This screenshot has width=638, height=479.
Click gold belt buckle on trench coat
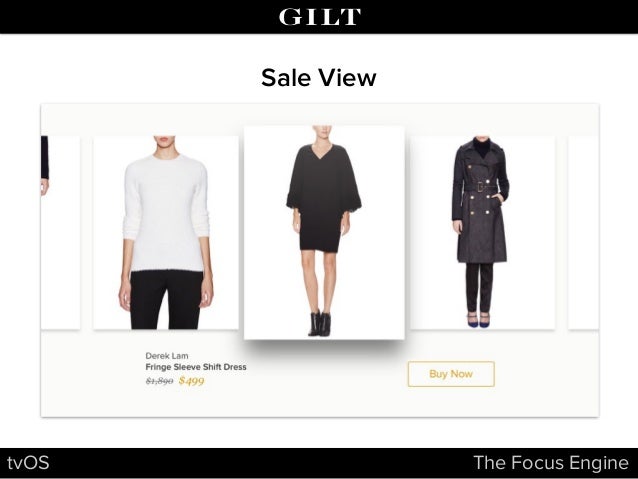pyautogui.click(x=481, y=187)
